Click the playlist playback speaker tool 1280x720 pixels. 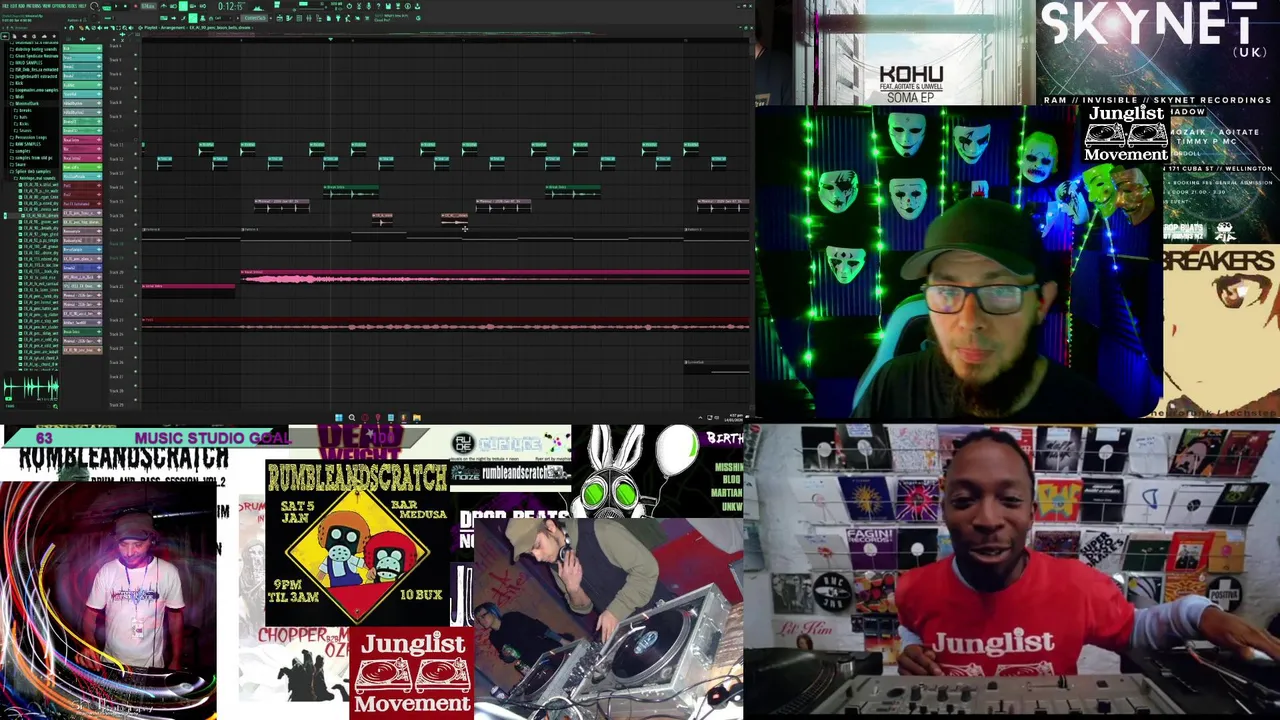[x=130, y=28]
